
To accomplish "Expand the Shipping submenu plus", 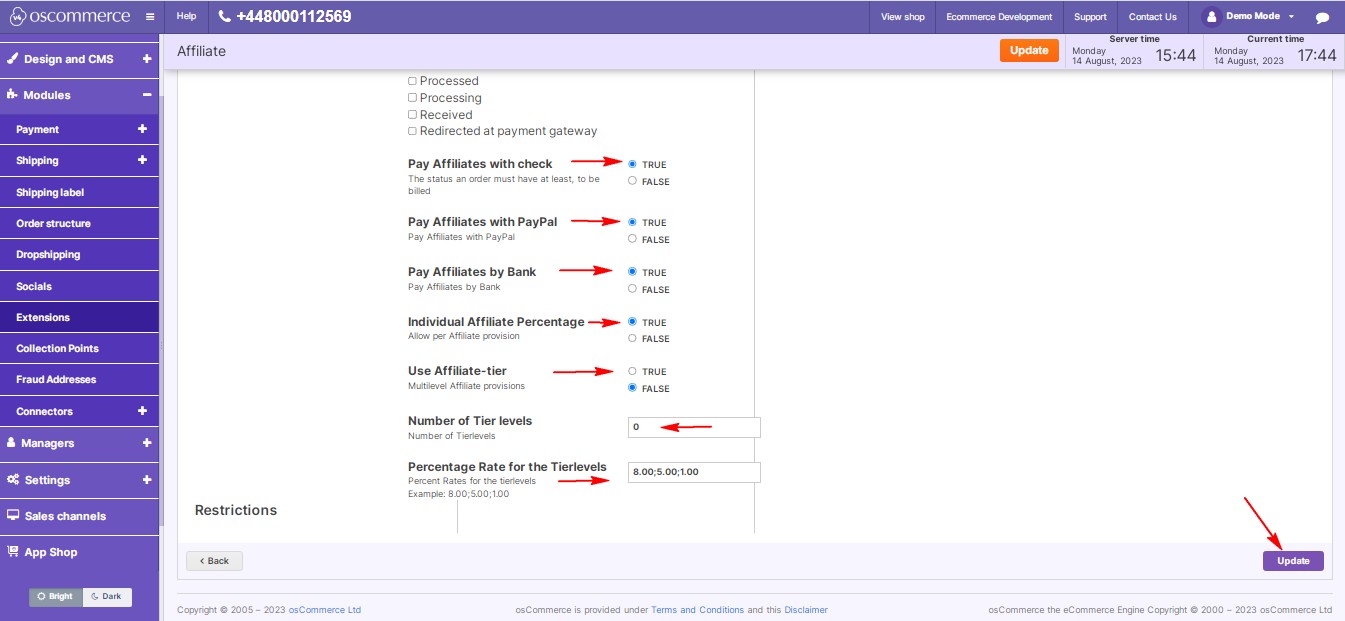I will 142,160.
